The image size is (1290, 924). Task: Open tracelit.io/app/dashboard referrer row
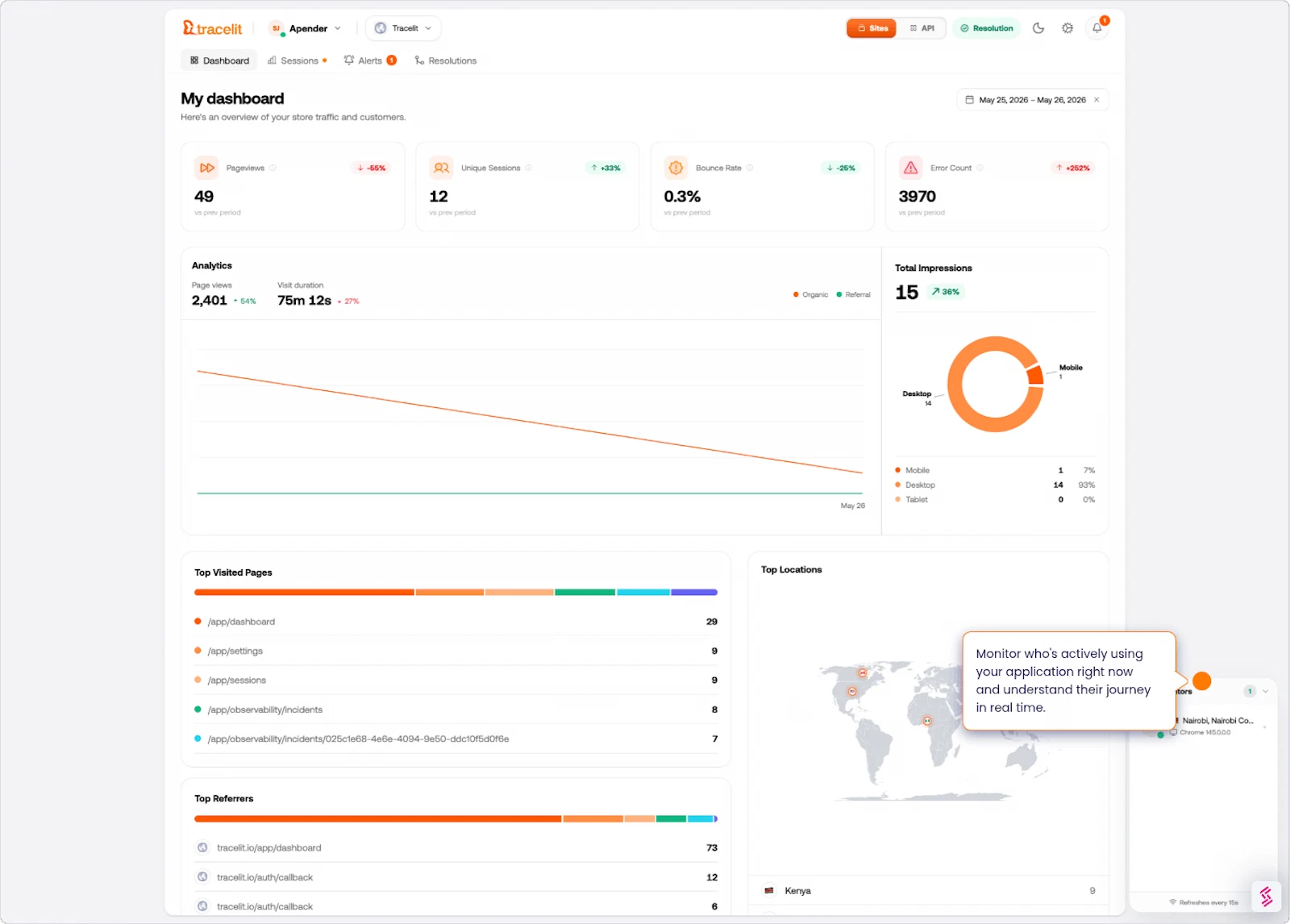[456, 848]
